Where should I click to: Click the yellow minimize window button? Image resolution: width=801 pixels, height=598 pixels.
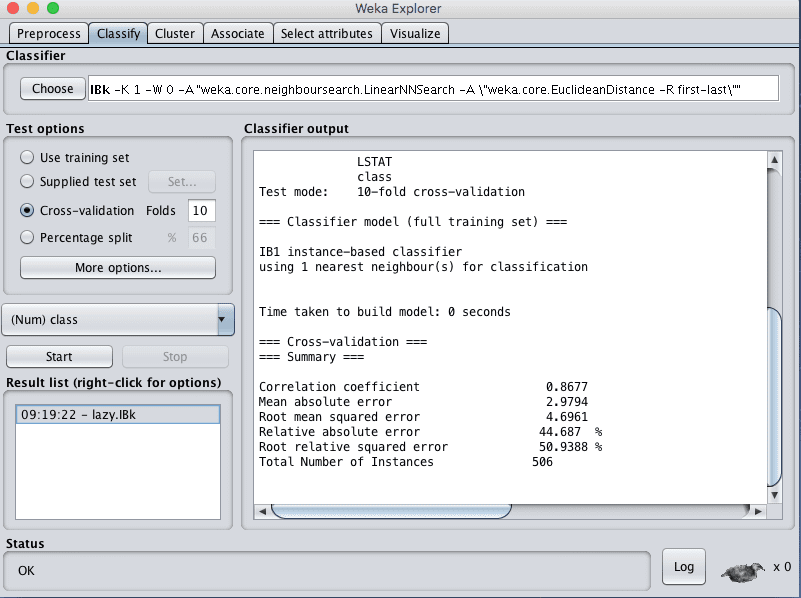point(33,8)
